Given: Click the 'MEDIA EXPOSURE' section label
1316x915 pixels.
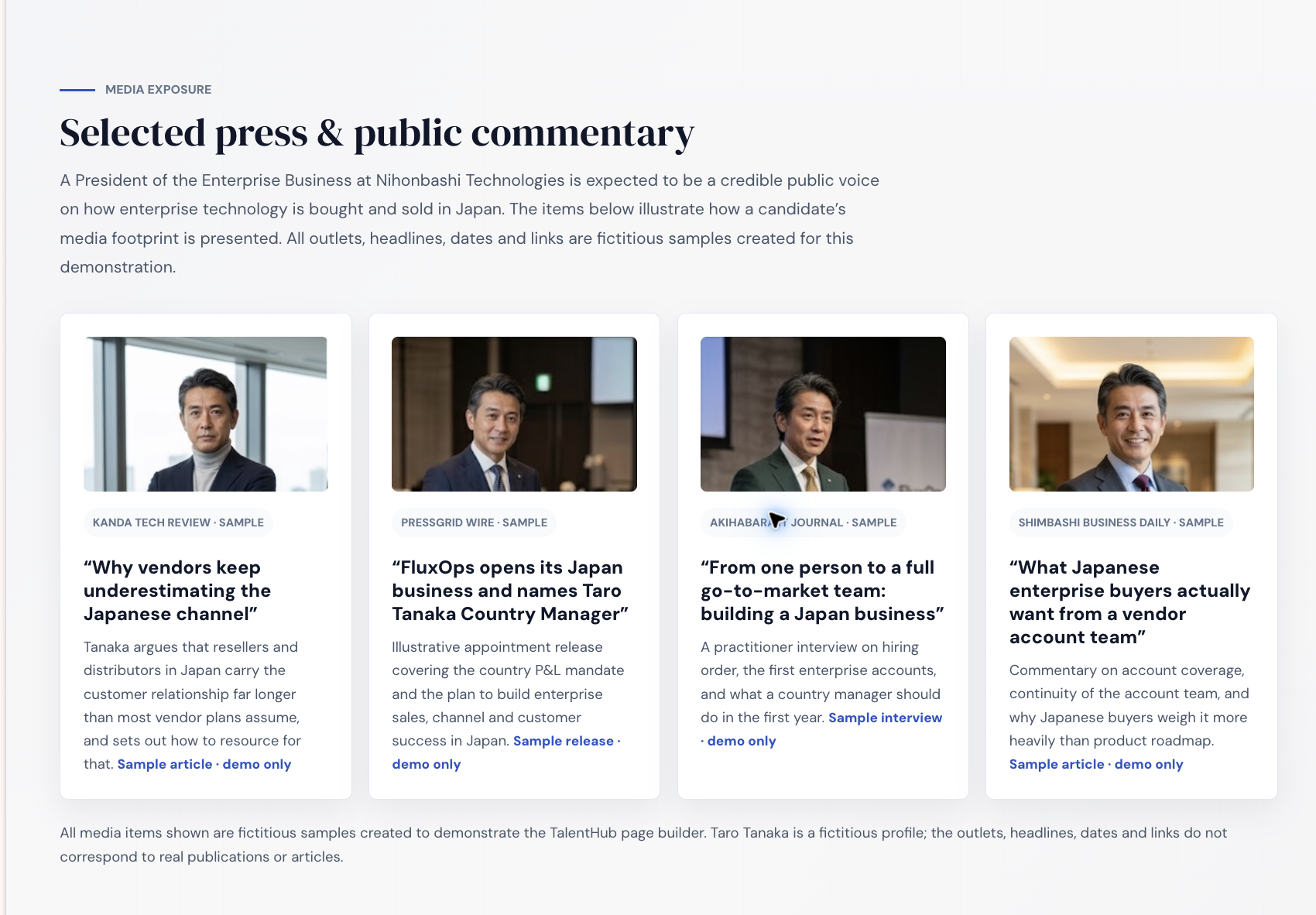Looking at the screenshot, I should [158, 90].
